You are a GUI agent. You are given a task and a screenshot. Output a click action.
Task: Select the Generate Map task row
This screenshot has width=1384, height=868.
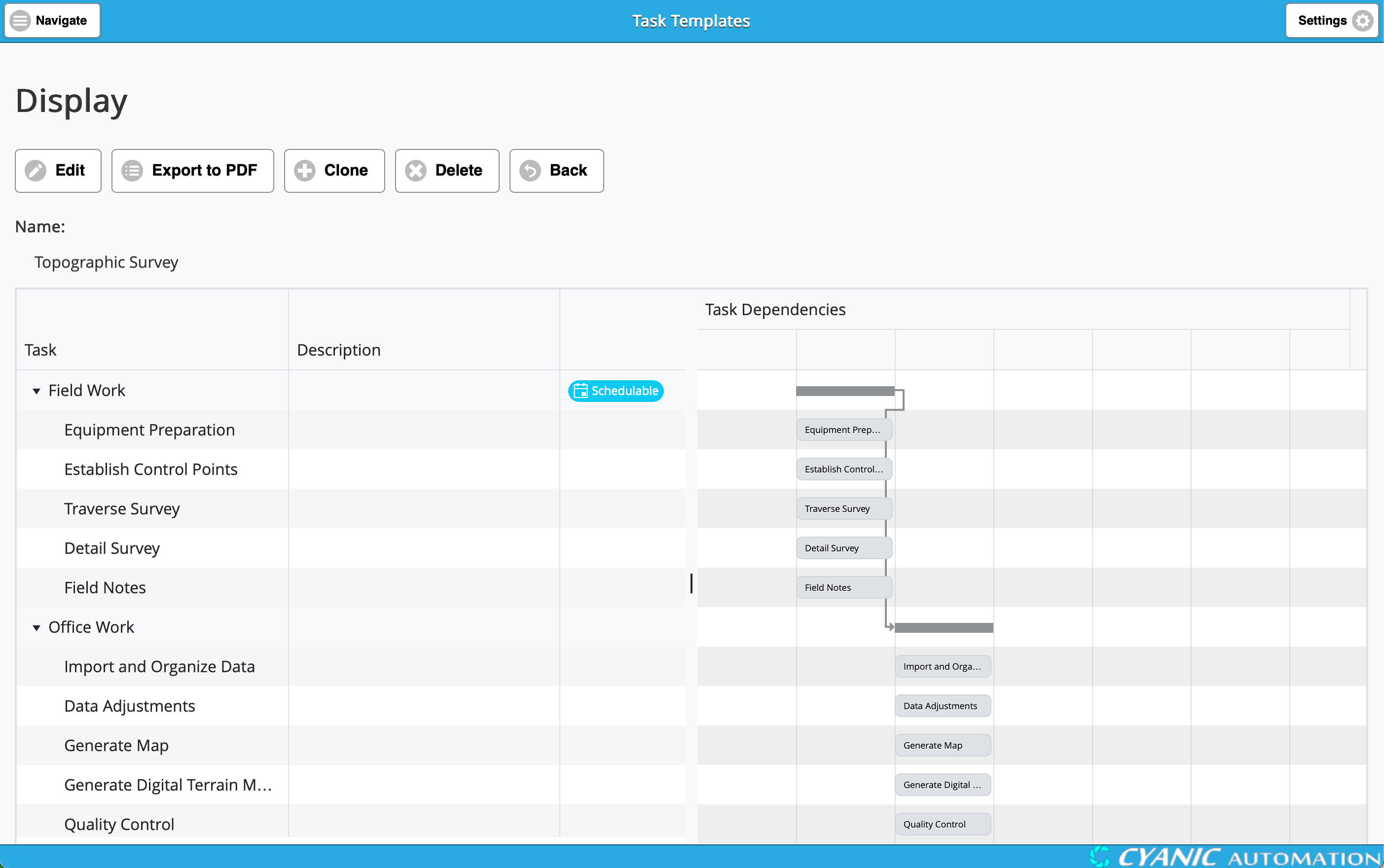[351, 745]
